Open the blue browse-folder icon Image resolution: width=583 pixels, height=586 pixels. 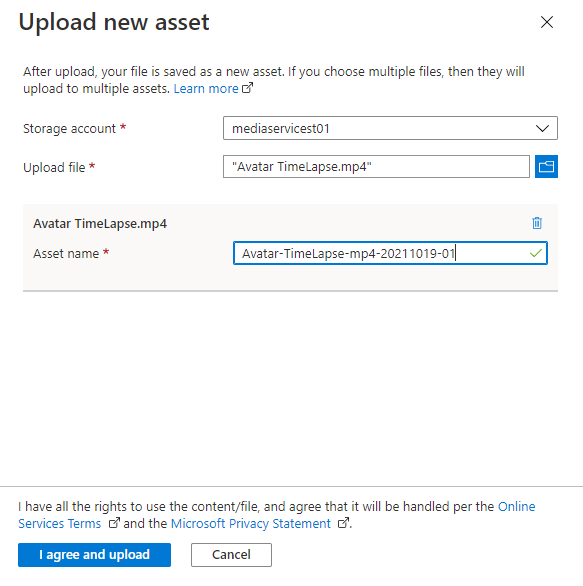(546, 166)
